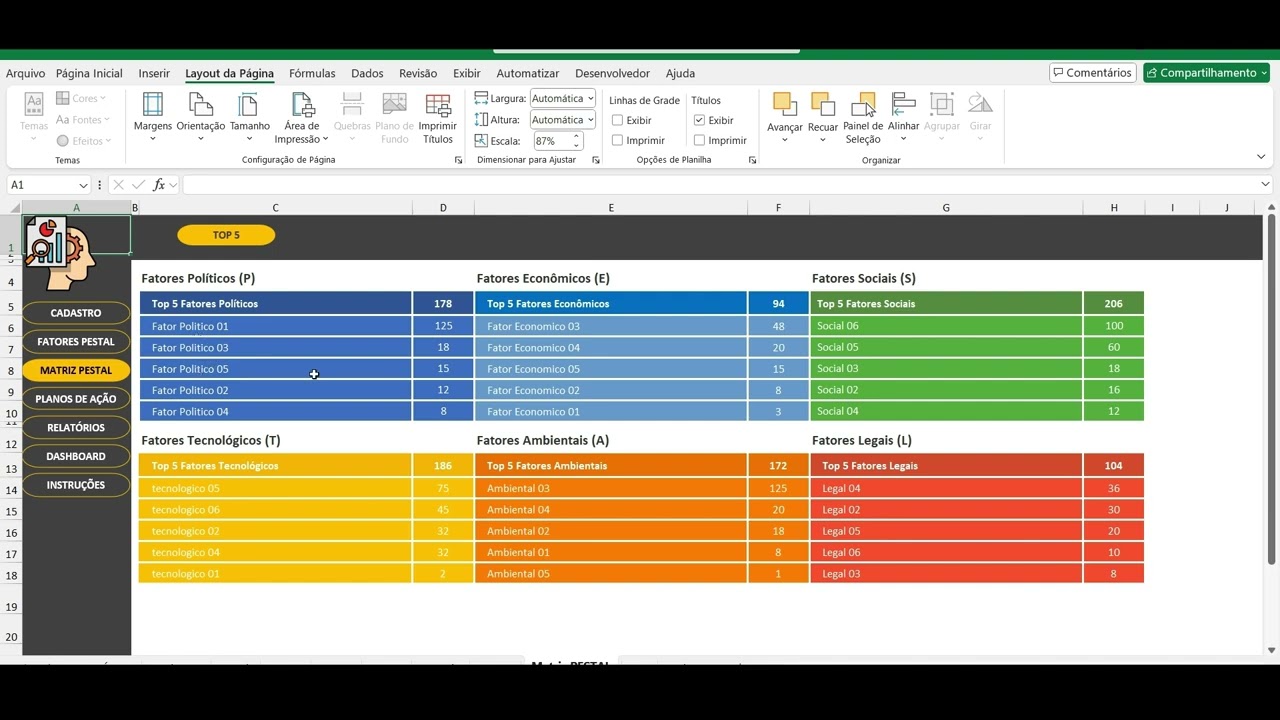
Task: Open the Painel de Seleção pane
Action: [863, 117]
